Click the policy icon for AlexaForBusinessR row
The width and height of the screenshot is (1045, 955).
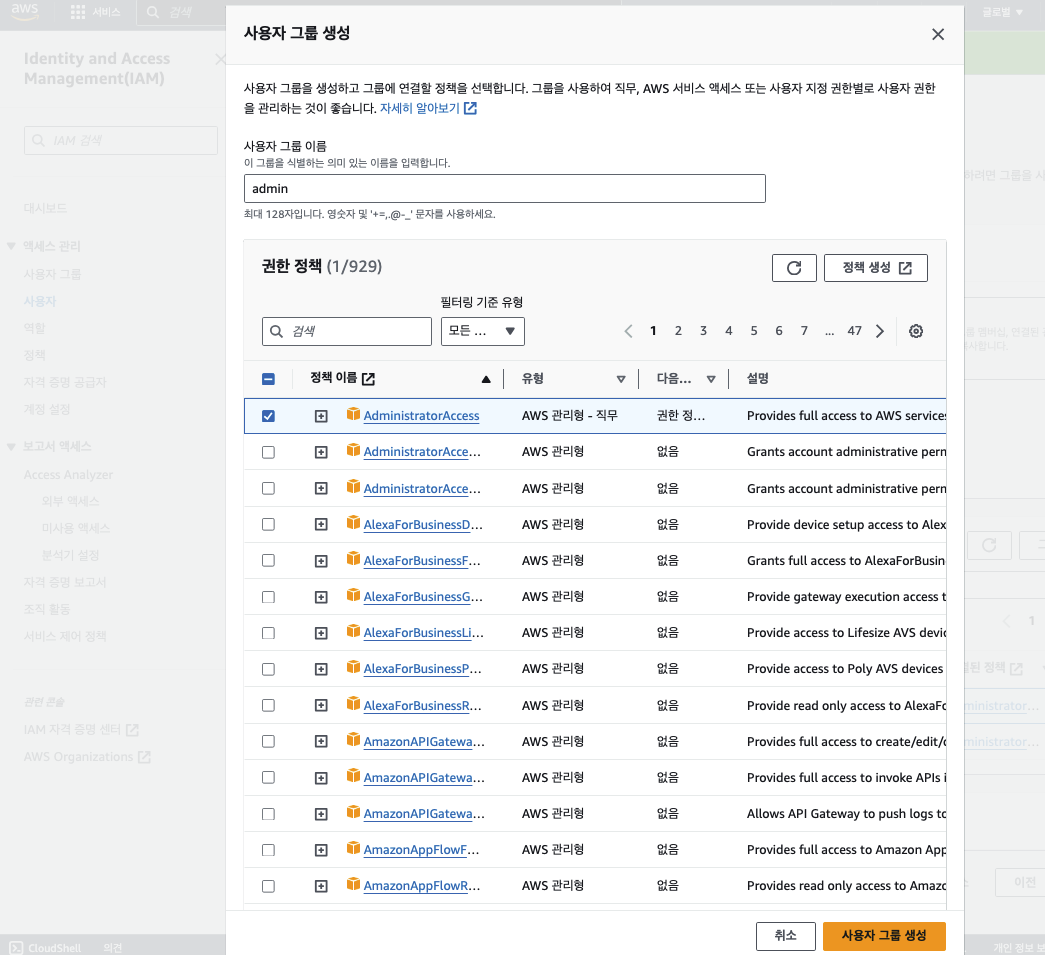(x=353, y=704)
